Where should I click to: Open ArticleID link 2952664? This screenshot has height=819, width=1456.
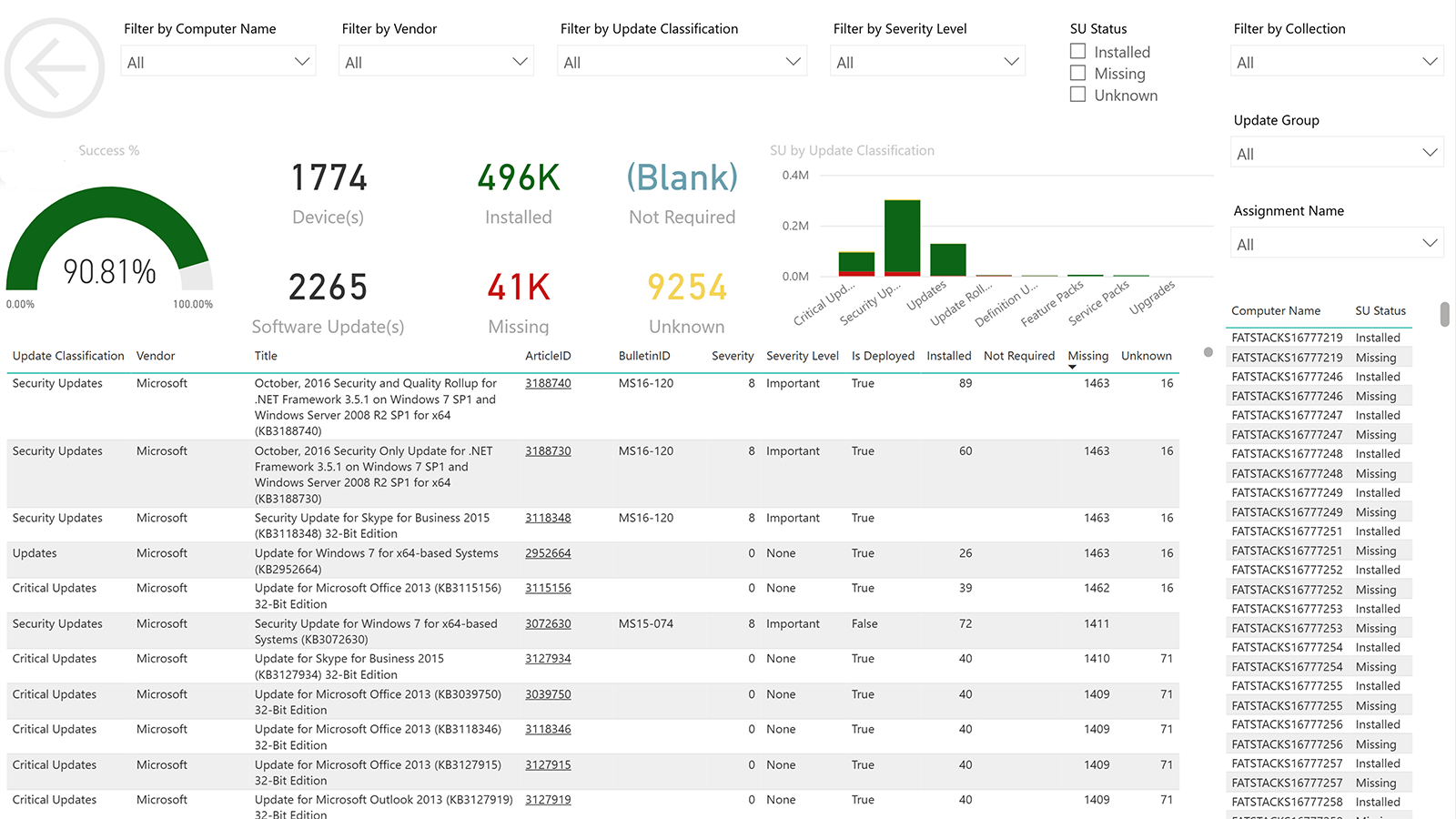[548, 553]
